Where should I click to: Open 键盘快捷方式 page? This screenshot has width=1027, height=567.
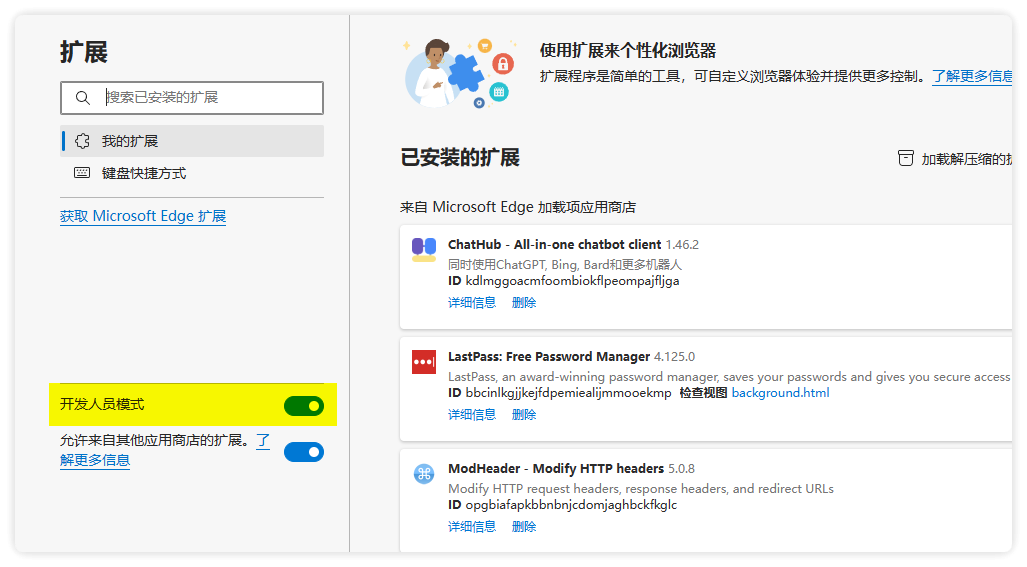[192, 173]
